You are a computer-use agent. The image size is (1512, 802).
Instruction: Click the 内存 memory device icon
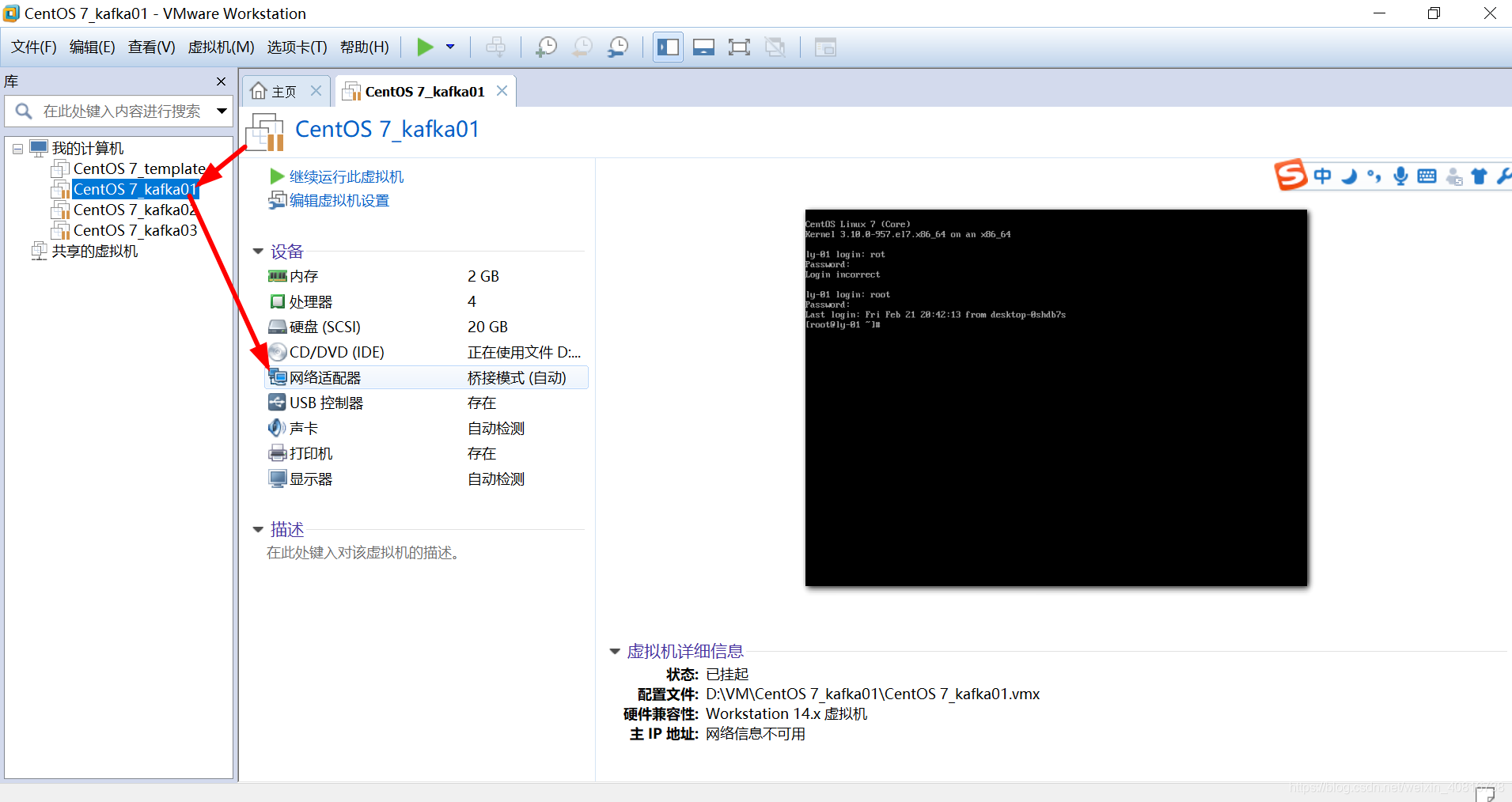pos(277,276)
